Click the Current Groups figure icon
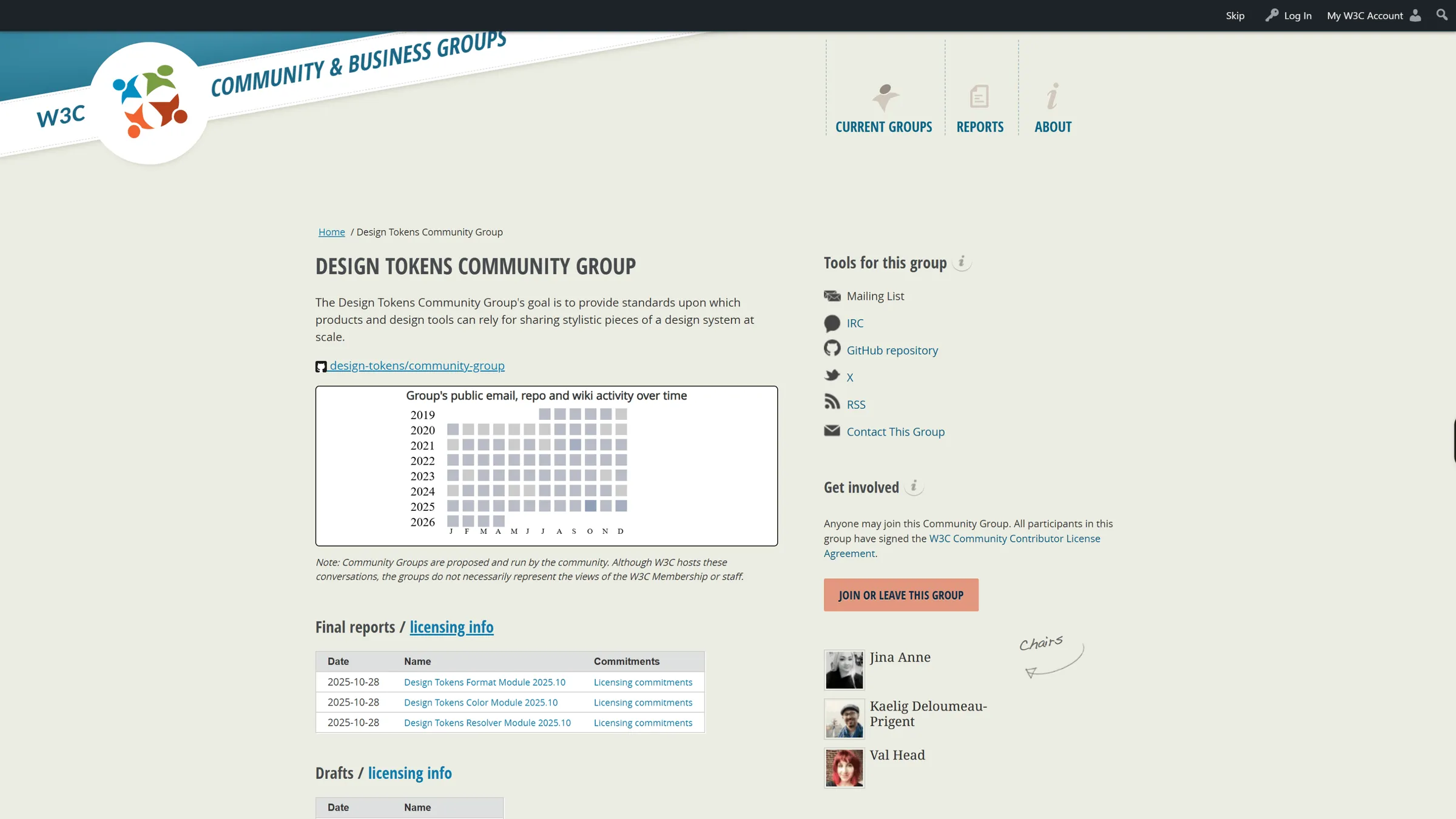The width and height of the screenshot is (1456, 819). coord(885,97)
